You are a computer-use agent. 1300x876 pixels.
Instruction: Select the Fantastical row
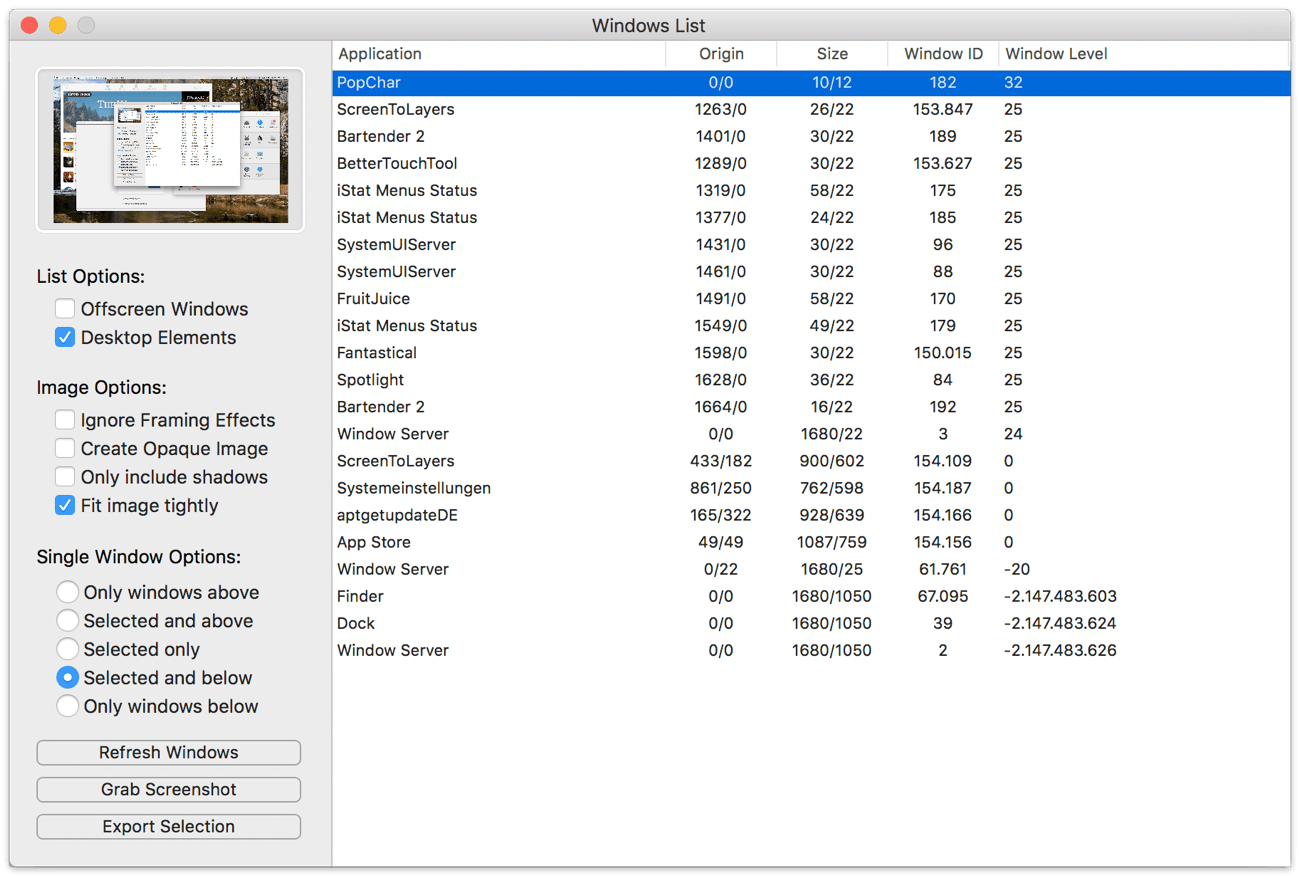(811, 352)
